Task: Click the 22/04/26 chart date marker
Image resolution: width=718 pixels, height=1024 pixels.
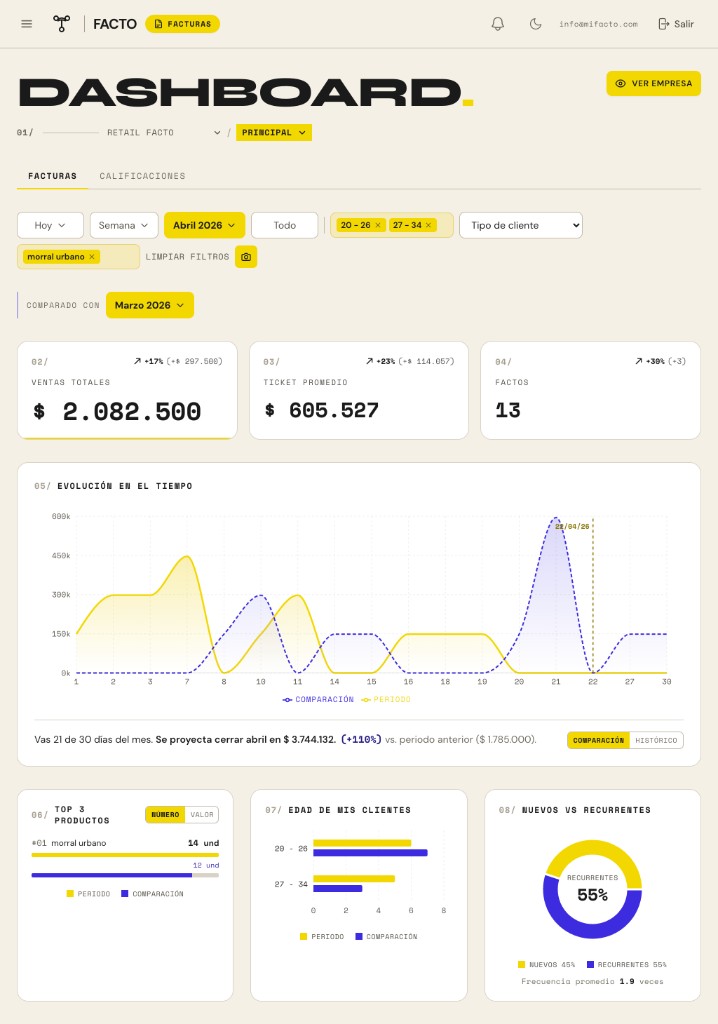Action: coord(572,526)
